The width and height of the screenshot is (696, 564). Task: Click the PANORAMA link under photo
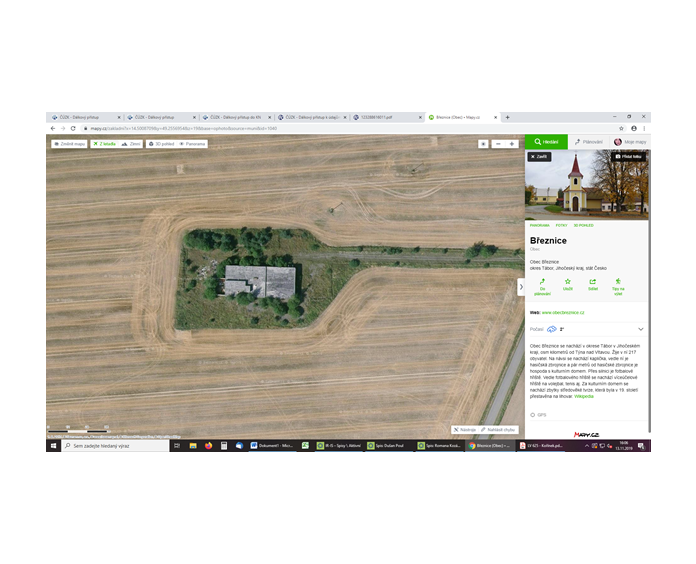click(539, 225)
